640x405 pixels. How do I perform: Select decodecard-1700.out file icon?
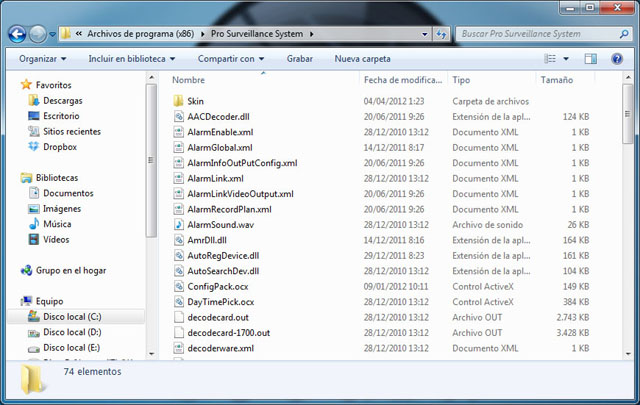tap(178, 333)
